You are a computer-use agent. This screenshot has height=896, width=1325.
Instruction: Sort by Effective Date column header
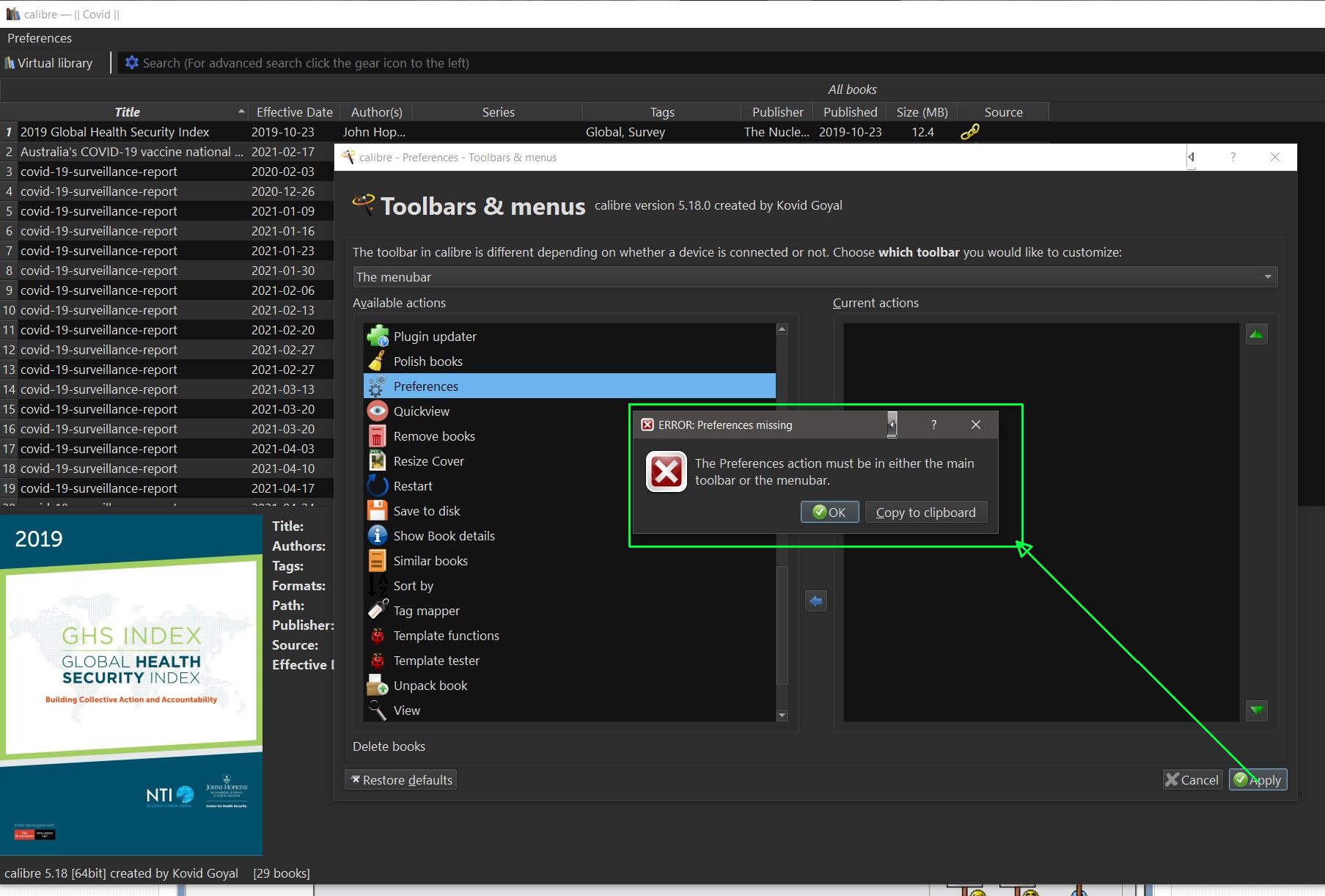(x=294, y=112)
